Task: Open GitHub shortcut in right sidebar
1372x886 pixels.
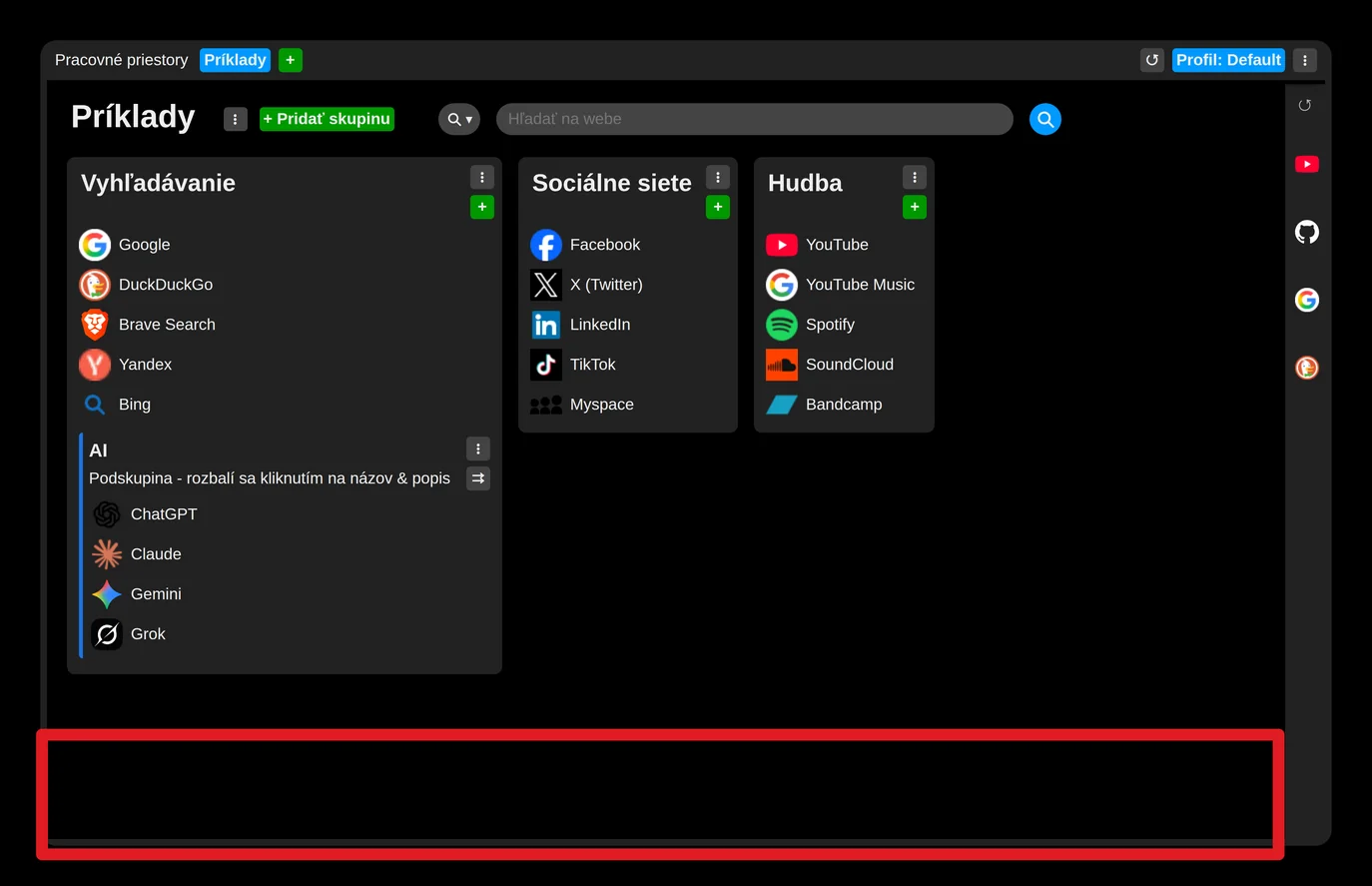Action: tap(1307, 232)
